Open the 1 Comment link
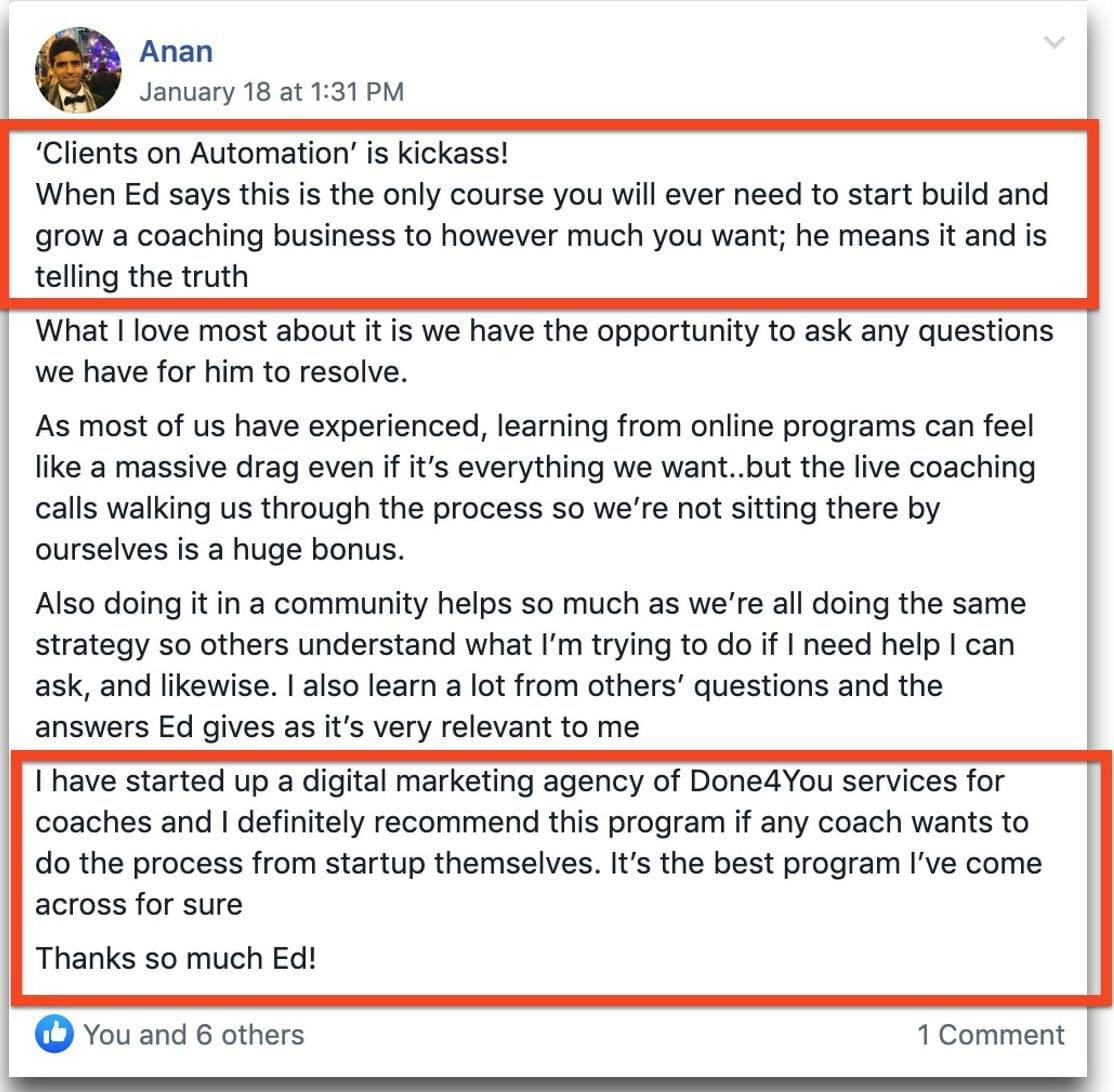Image resolution: width=1114 pixels, height=1092 pixels. (990, 1034)
